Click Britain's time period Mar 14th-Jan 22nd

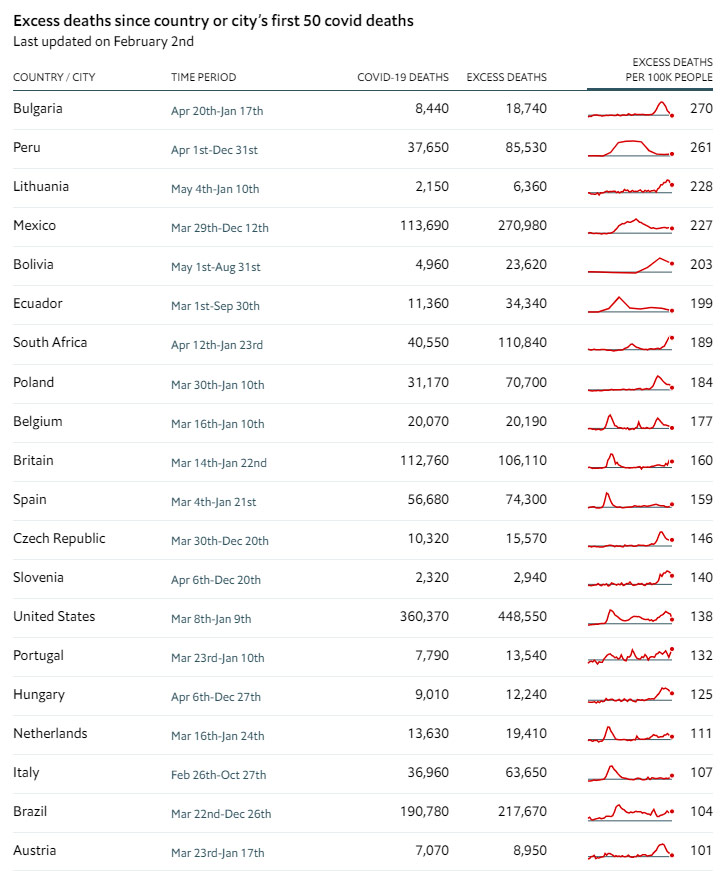click(219, 462)
